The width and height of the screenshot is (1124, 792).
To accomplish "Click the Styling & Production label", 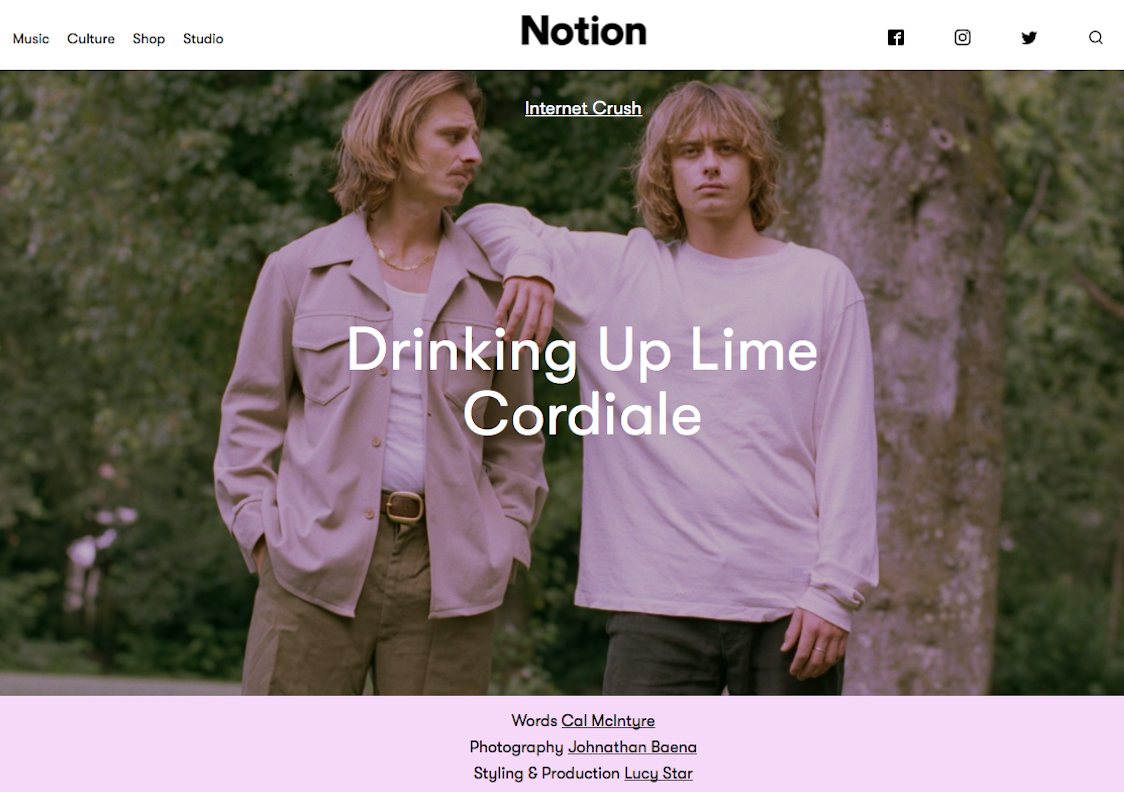I will [x=546, y=773].
